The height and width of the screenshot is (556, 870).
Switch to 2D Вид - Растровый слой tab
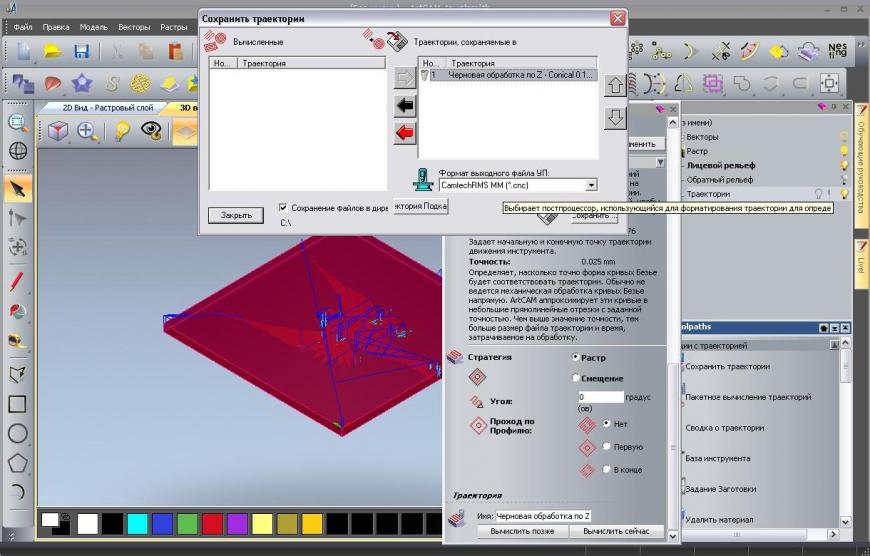click(107, 108)
